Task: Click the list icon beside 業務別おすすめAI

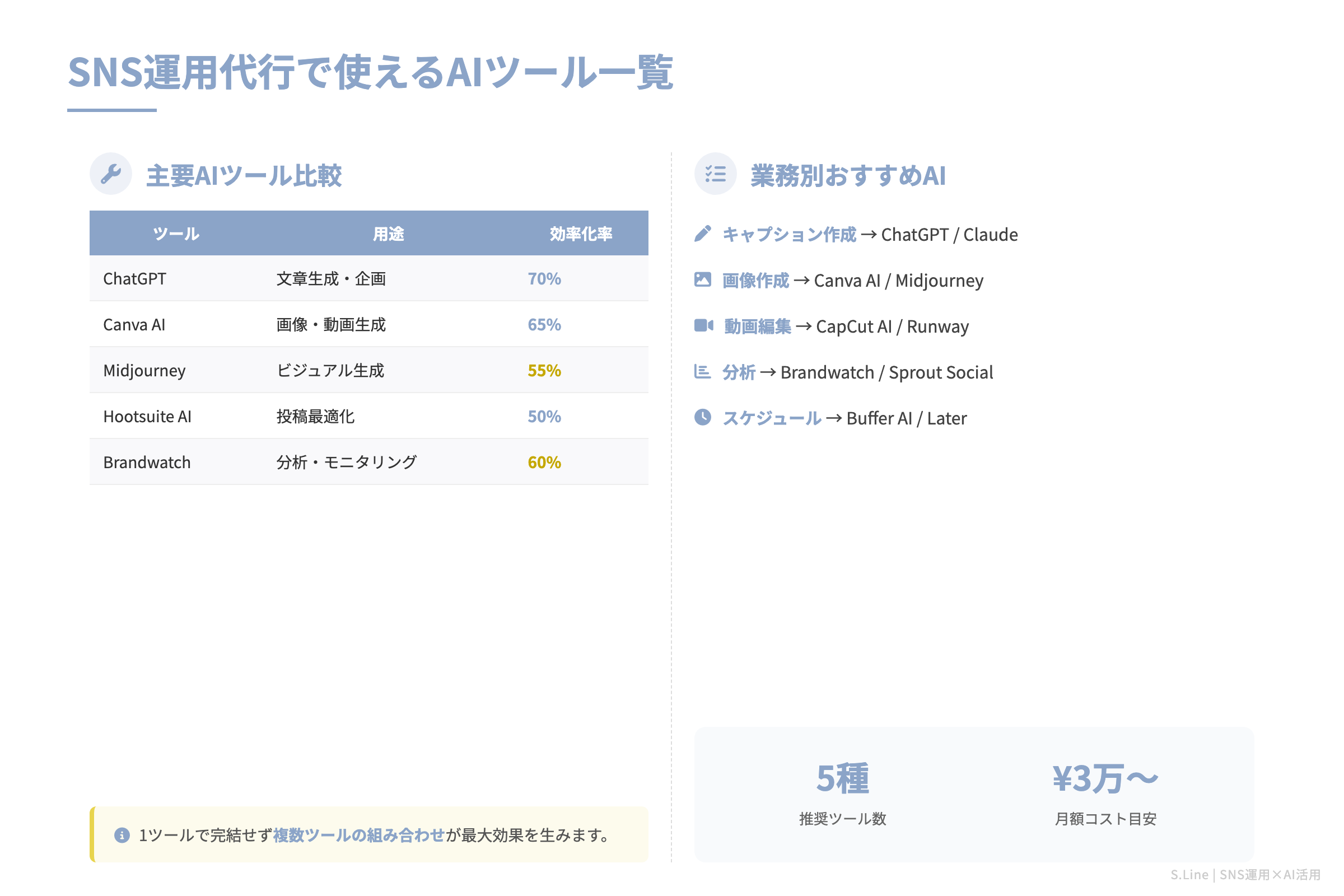Action: [x=716, y=174]
